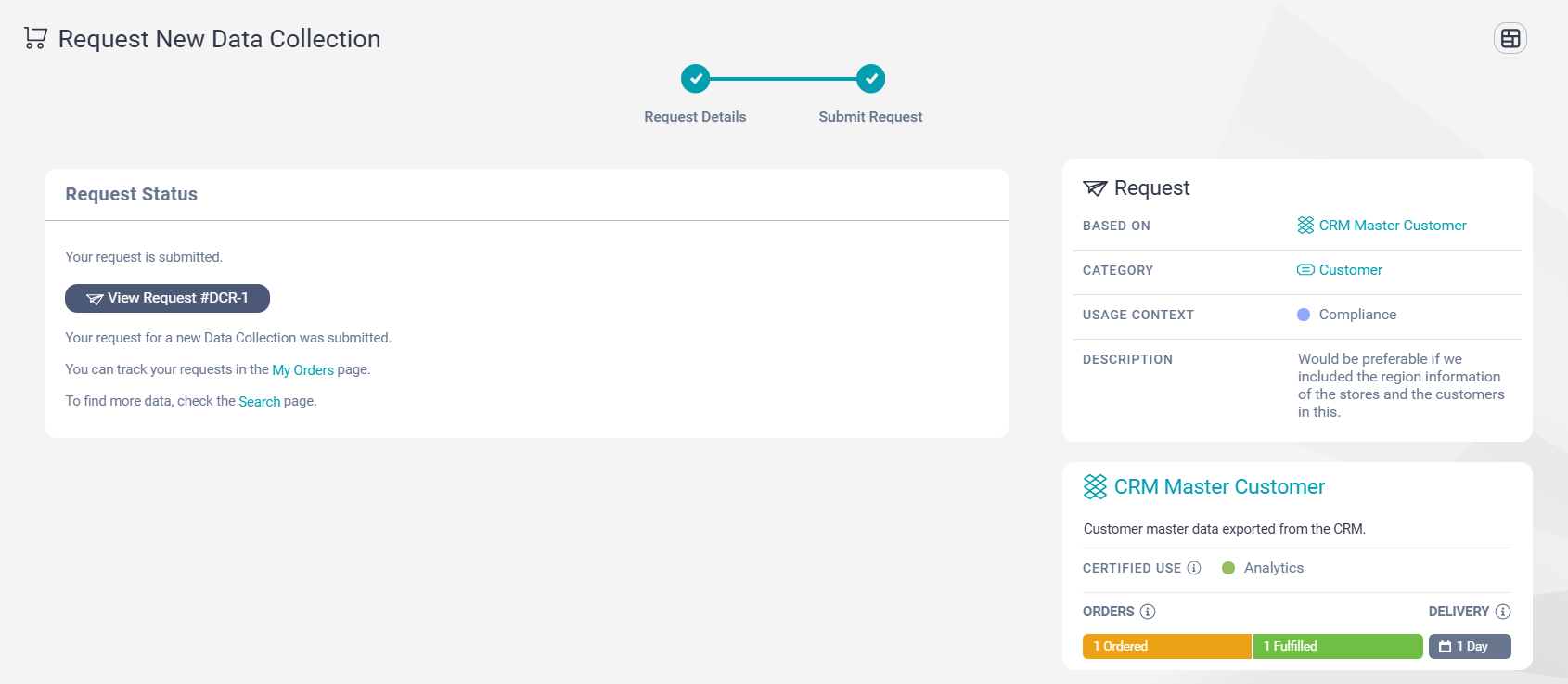
Task: Open the Search page link
Action: [259, 401]
